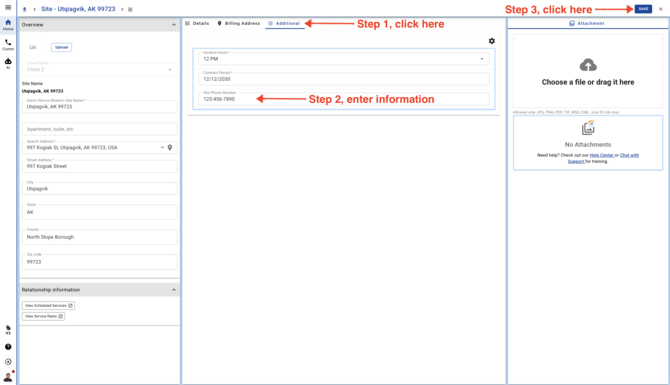Click the Choose a file drop zone
This screenshot has height=385, width=670.
[588, 71]
